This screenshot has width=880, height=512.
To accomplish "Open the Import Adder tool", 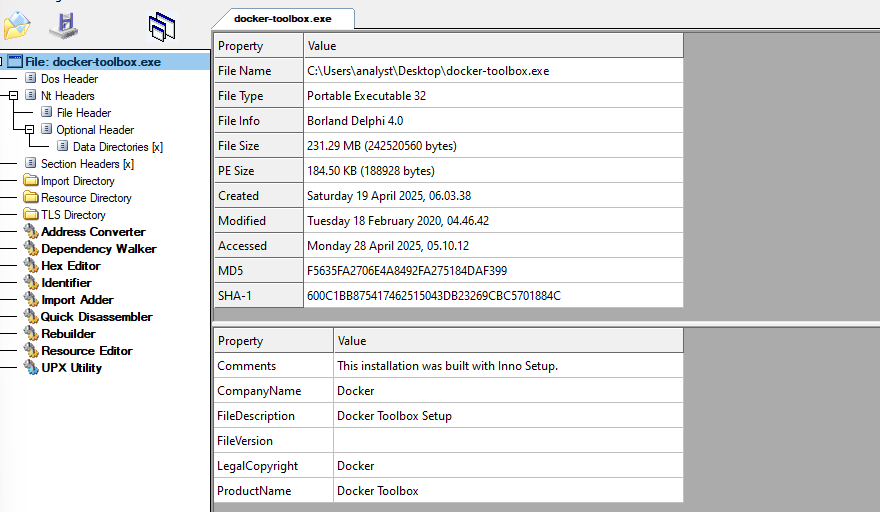I will (x=77, y=300).
